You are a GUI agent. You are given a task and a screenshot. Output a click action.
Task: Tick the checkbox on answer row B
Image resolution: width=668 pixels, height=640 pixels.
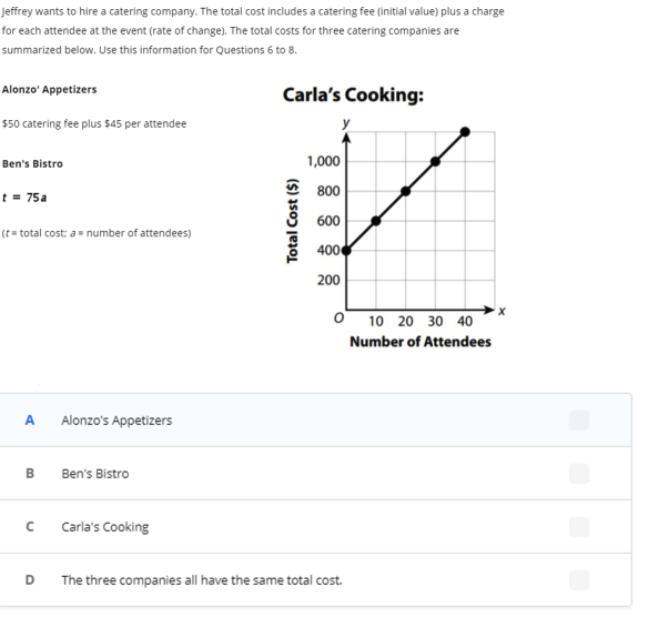[578, 473]
